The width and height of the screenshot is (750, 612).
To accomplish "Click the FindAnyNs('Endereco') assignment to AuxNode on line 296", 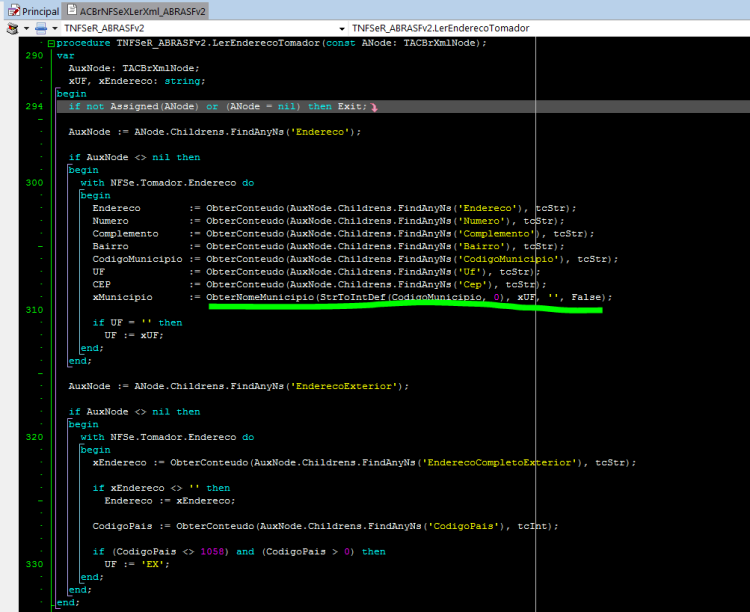I will pyautogui.click(x=215, y=132).
